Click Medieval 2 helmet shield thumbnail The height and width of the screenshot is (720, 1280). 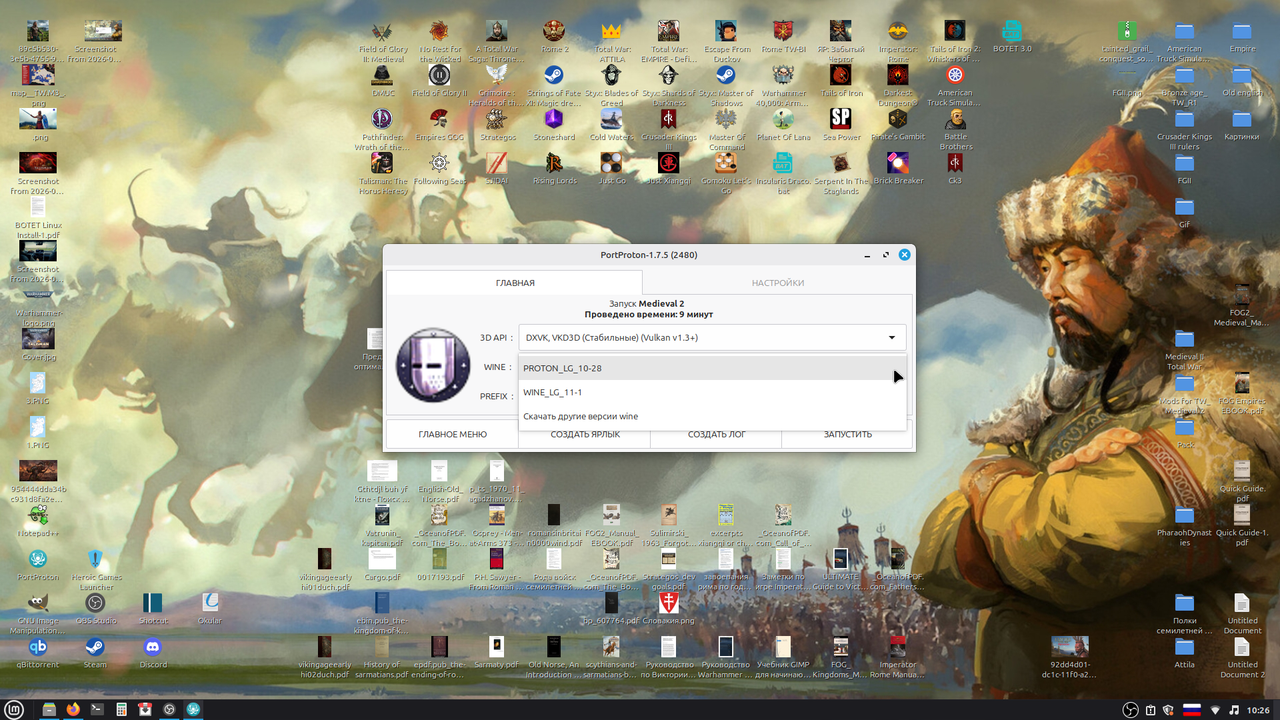point(433,365)
